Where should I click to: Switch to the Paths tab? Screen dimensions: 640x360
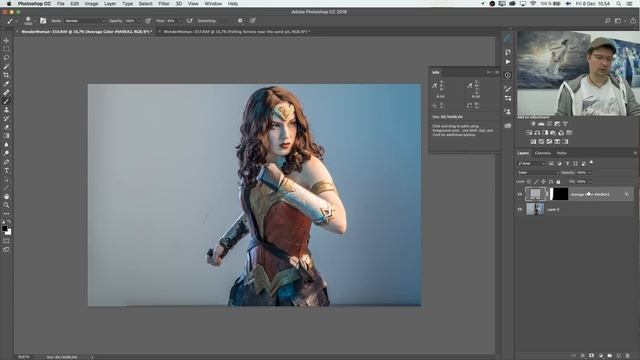pos(561,153)
